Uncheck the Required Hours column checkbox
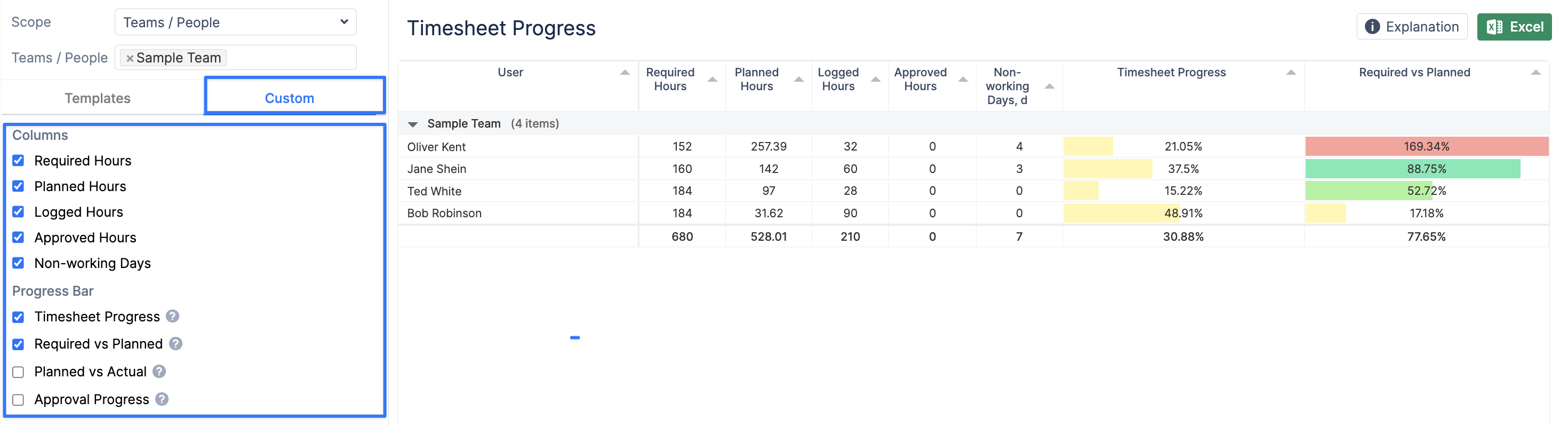This screenshot has width=1568, height=426. (x=18, y=160)
